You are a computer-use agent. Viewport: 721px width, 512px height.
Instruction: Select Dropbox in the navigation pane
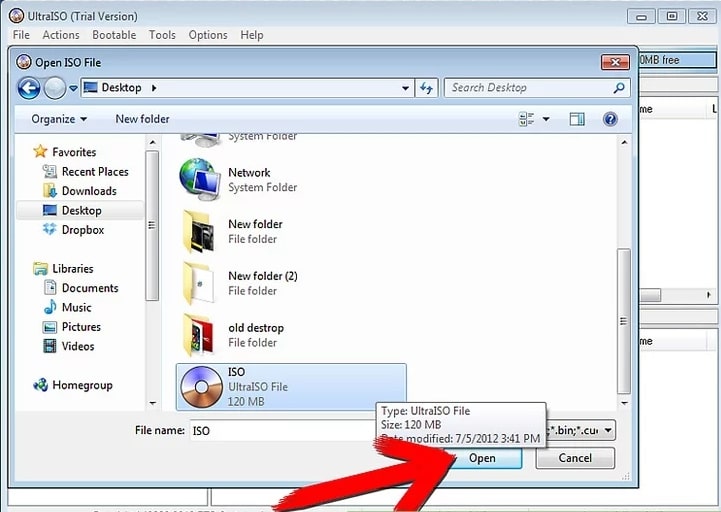83,230
